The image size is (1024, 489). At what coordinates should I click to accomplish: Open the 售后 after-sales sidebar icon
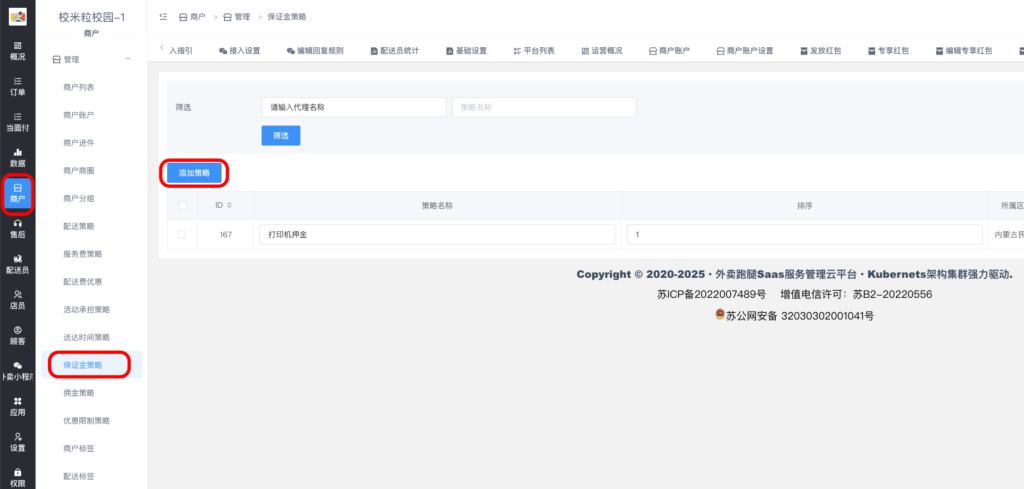pyautogui.click(x=18, y=229)
